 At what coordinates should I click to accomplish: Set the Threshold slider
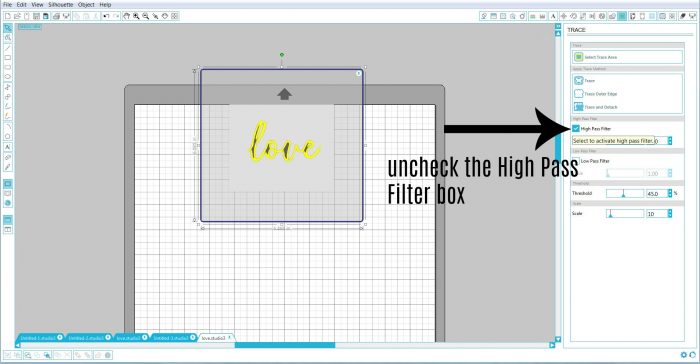pos(625,193)
